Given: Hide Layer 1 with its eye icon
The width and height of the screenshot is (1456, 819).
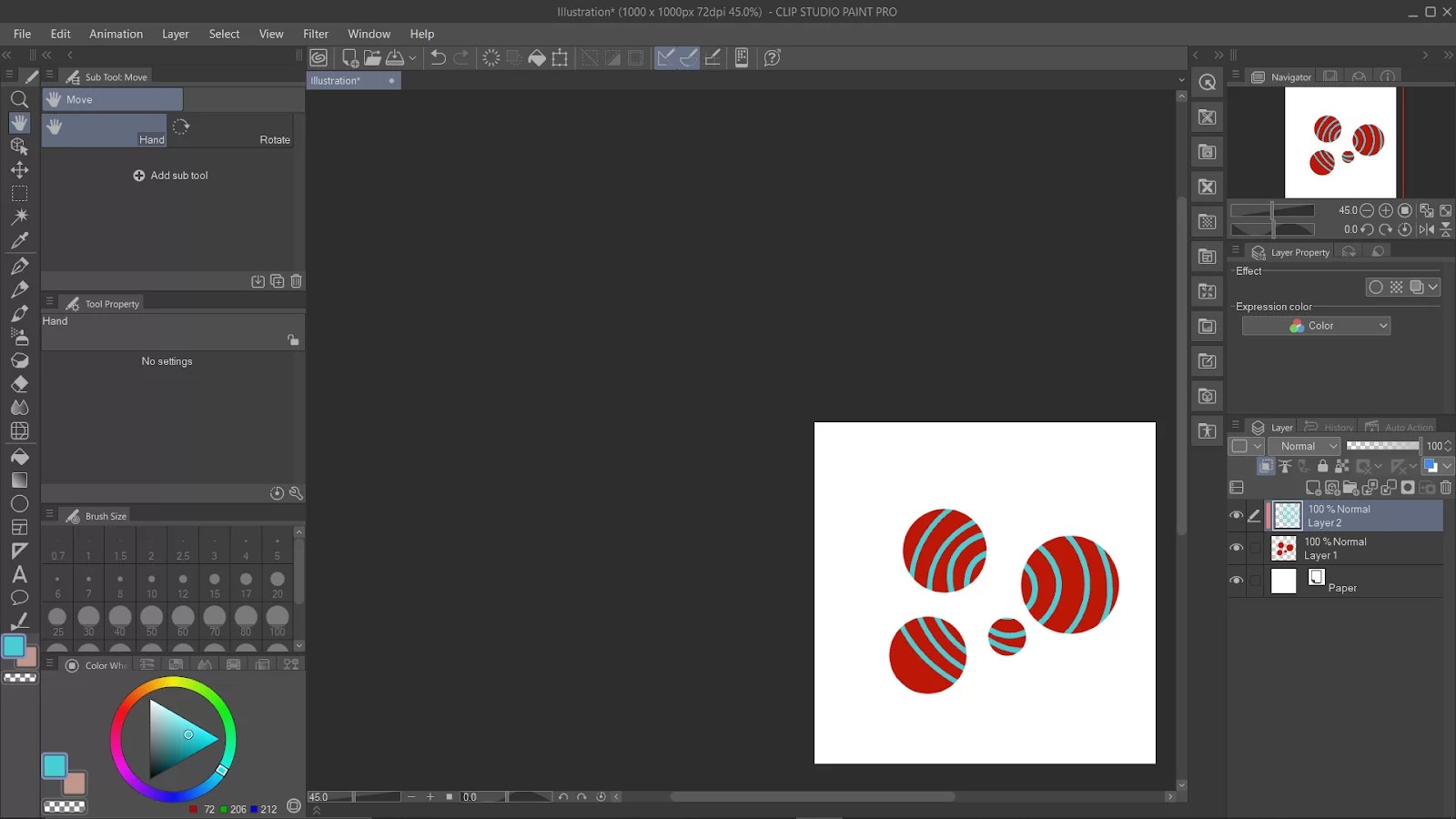Looking at the screenshot, I should click(x=1237, y=548).
